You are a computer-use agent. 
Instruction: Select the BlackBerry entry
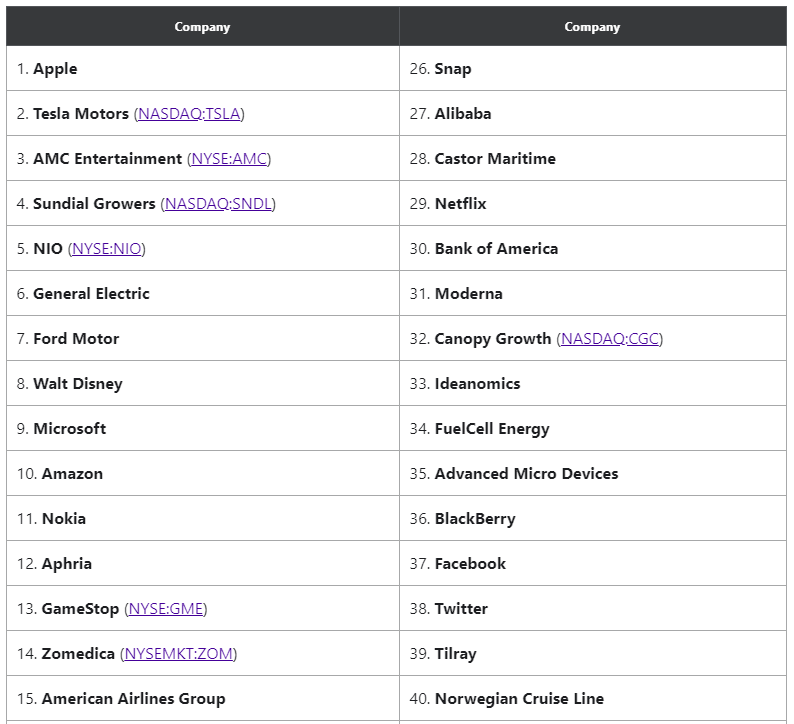pyautogui.click(x=475, y=519)
